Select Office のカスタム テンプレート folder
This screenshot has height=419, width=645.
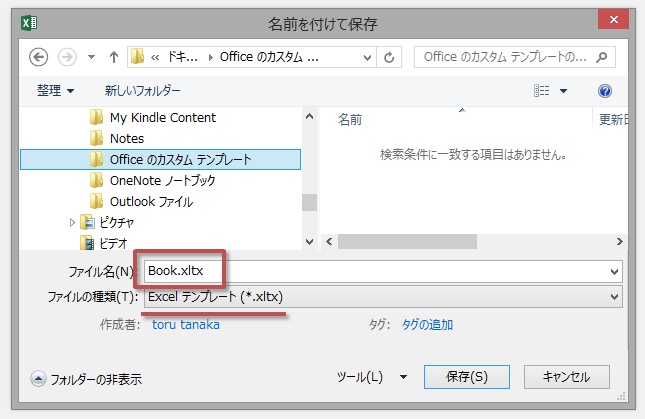tap(160, 160)
